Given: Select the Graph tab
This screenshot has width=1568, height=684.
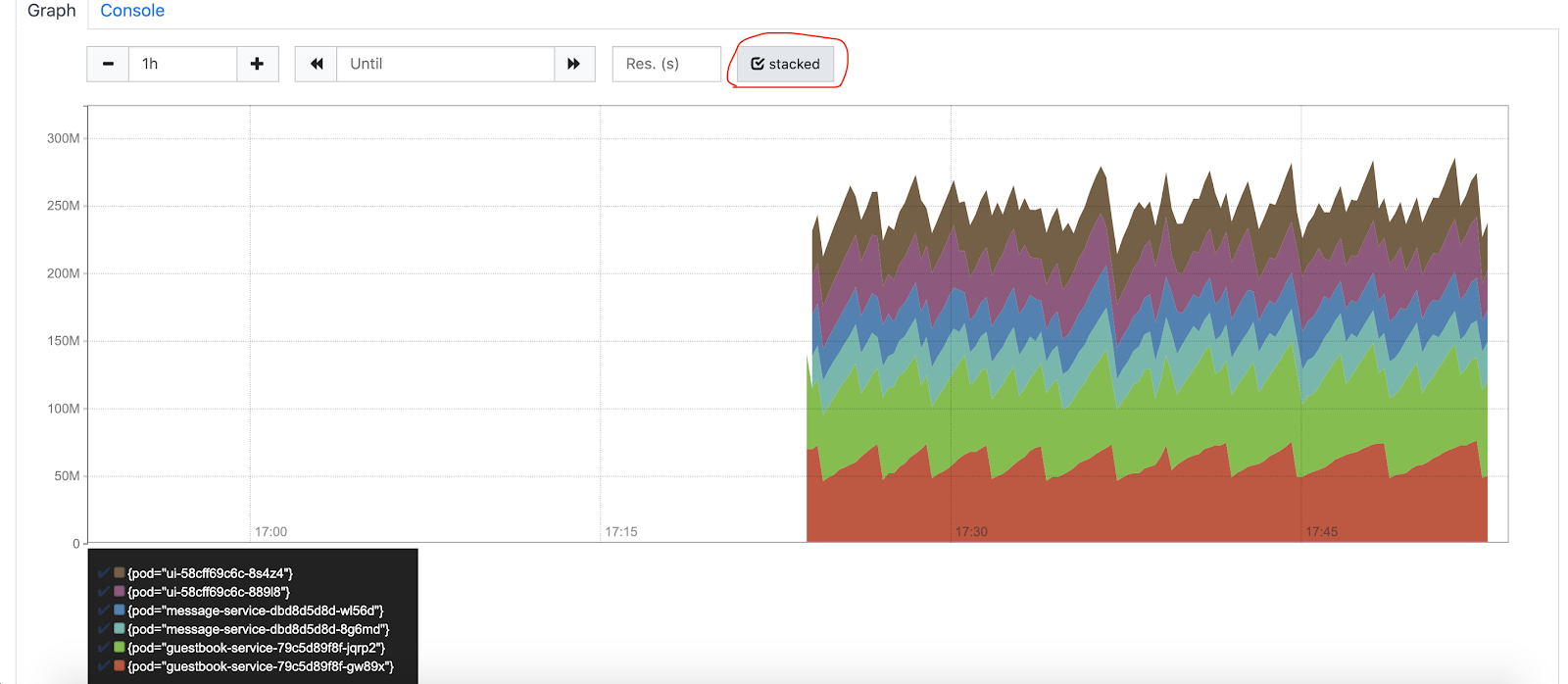Looking at the screenshot, I should pos(51,11).
